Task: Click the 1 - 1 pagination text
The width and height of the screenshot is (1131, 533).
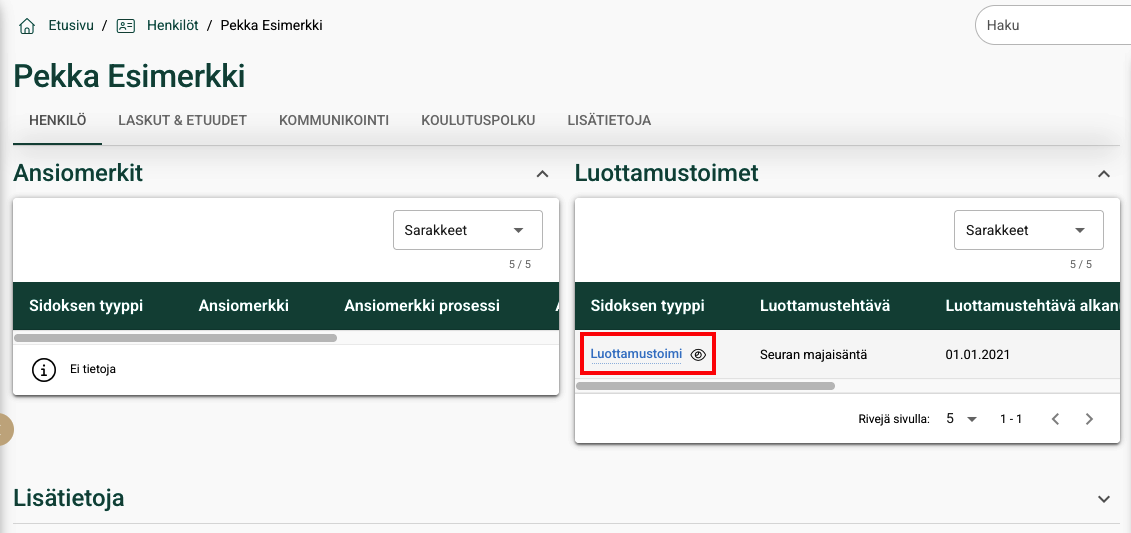Action: click(1011, 419)
